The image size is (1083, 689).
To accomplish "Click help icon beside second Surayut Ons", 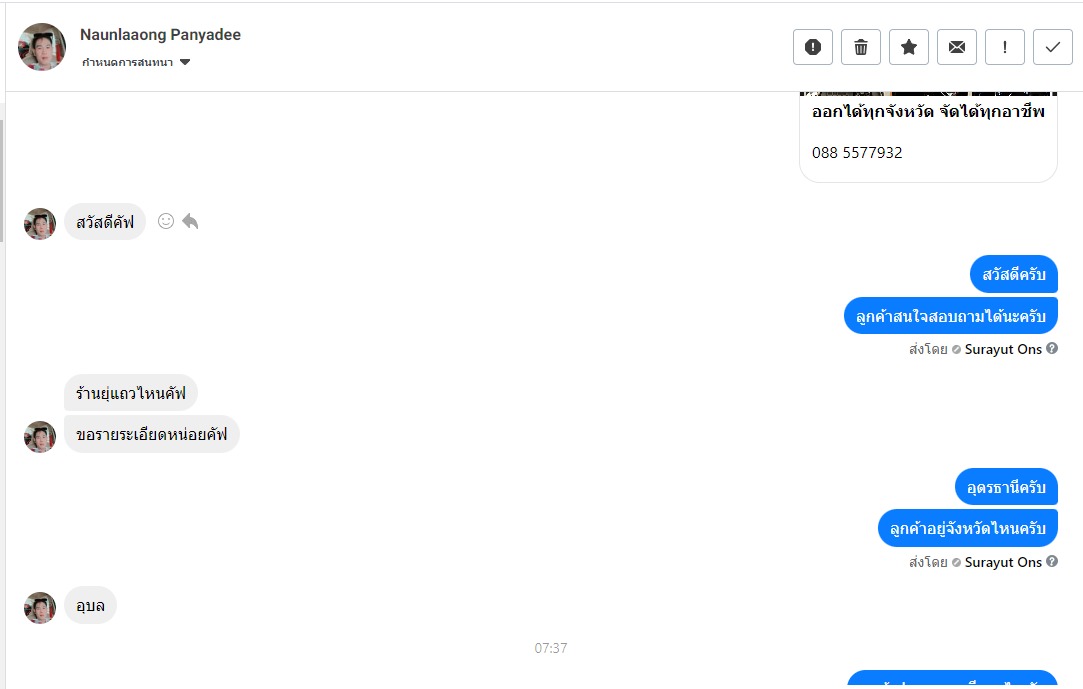I will [x=1052, y=561].
